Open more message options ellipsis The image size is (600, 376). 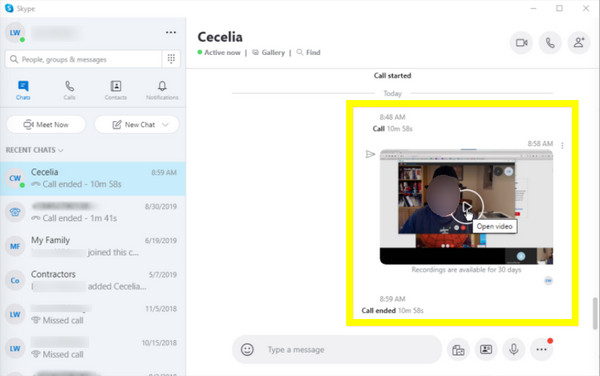[x=541, y=350]
